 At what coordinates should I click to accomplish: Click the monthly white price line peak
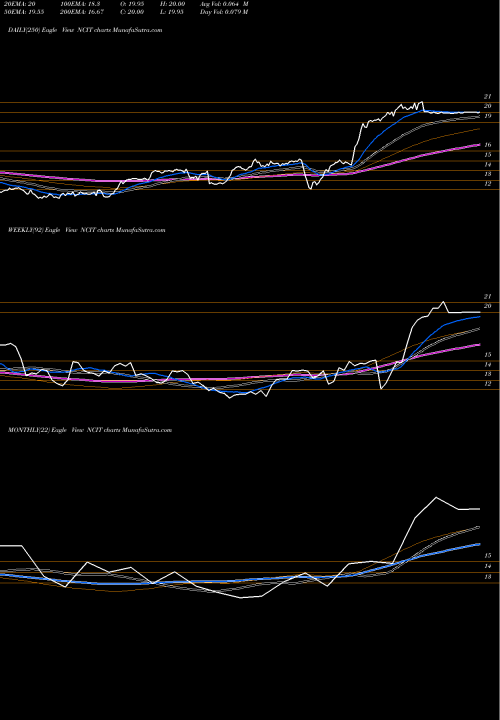436,497
